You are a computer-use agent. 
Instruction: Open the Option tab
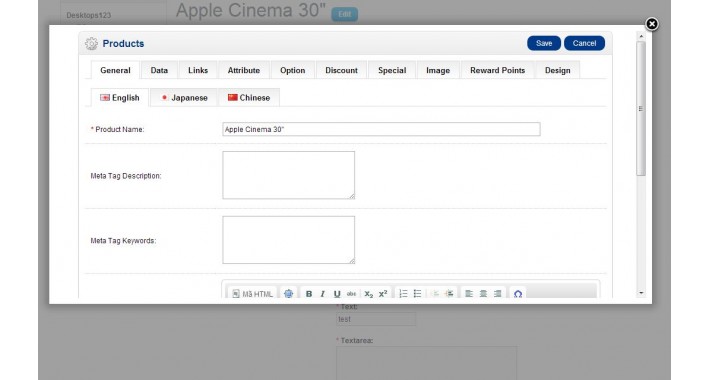coord(293,70)
